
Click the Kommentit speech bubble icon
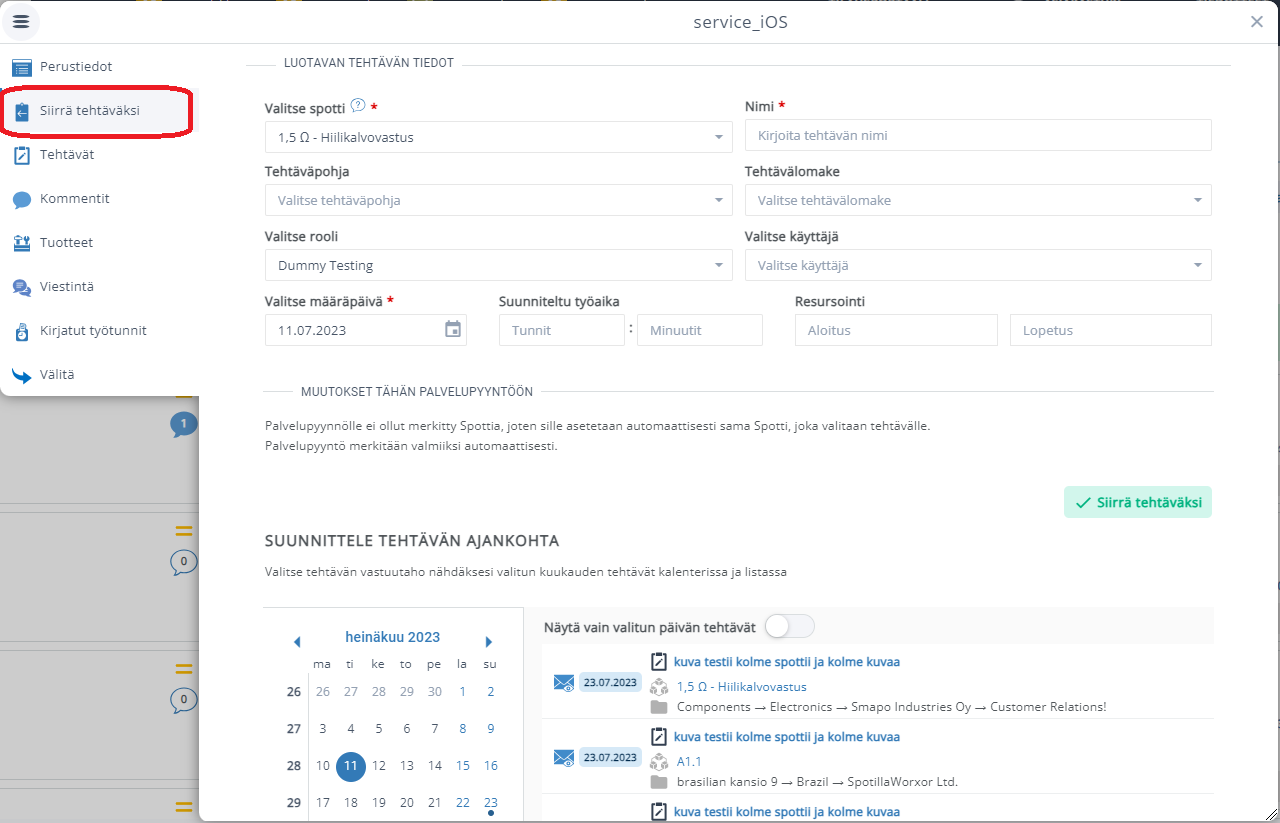tap(22, 200)
